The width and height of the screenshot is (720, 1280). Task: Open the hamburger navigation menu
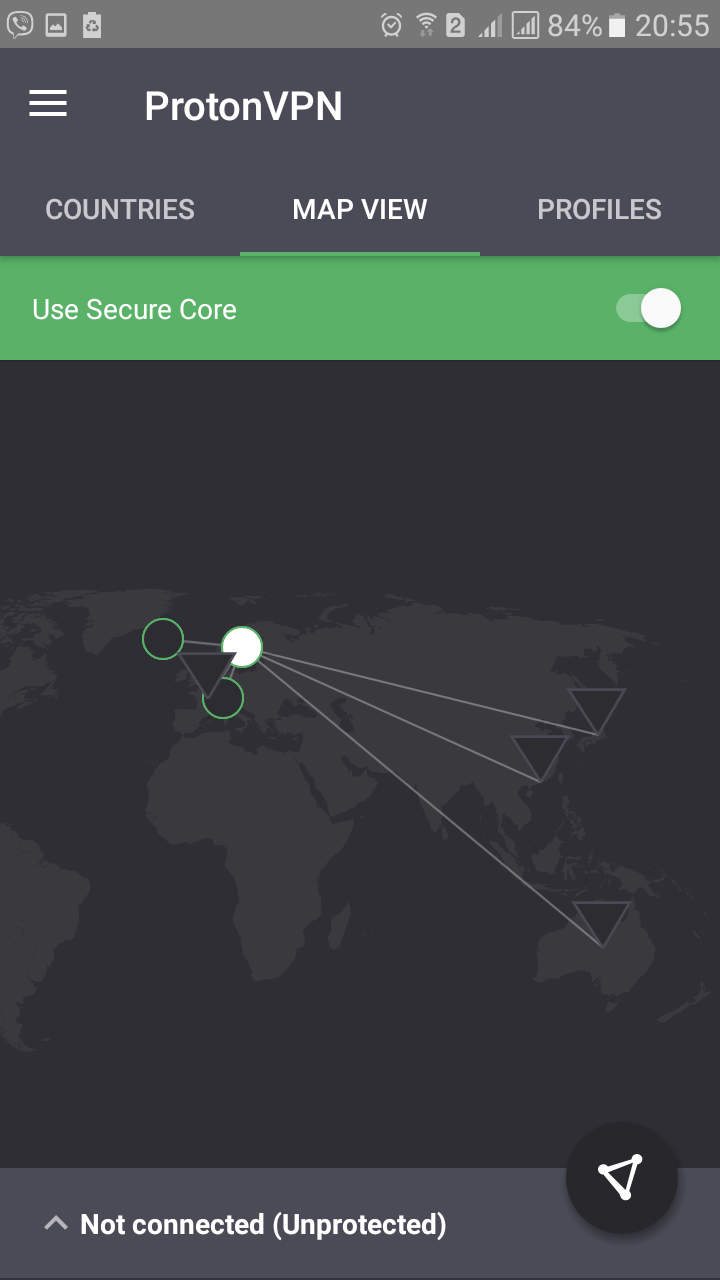click(x=48, y=104)
